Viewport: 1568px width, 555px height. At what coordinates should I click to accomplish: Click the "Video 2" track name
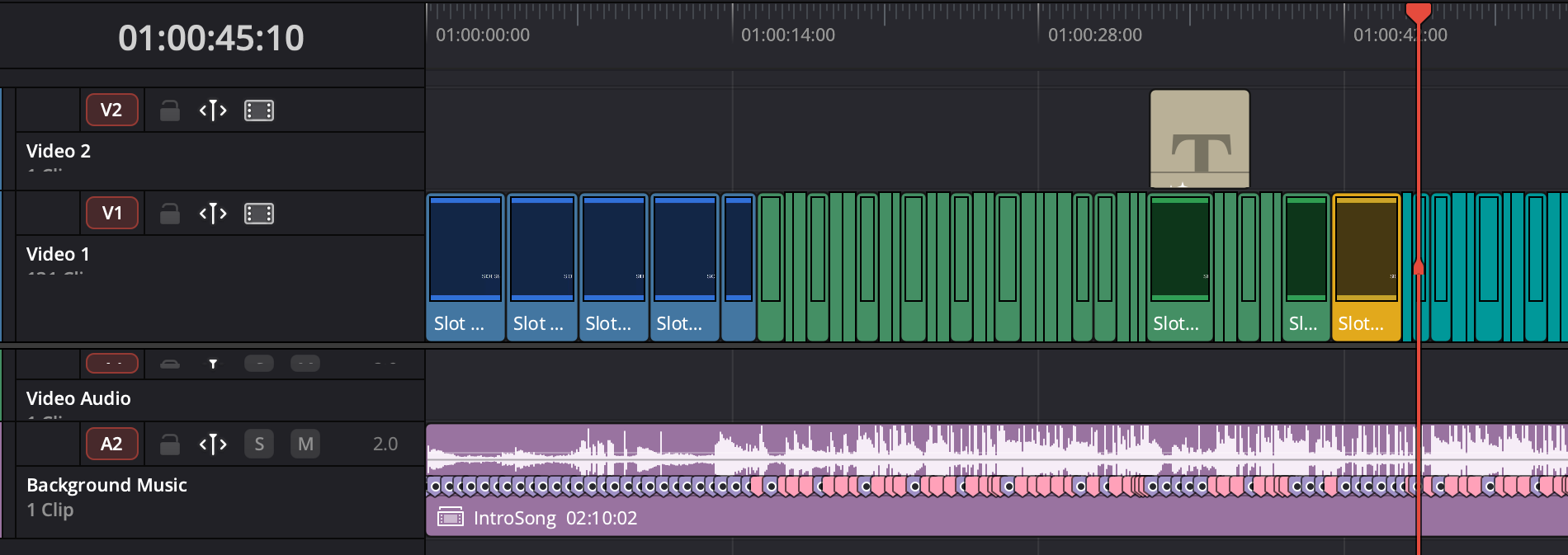pyautogui.click(x=59, y=151)
